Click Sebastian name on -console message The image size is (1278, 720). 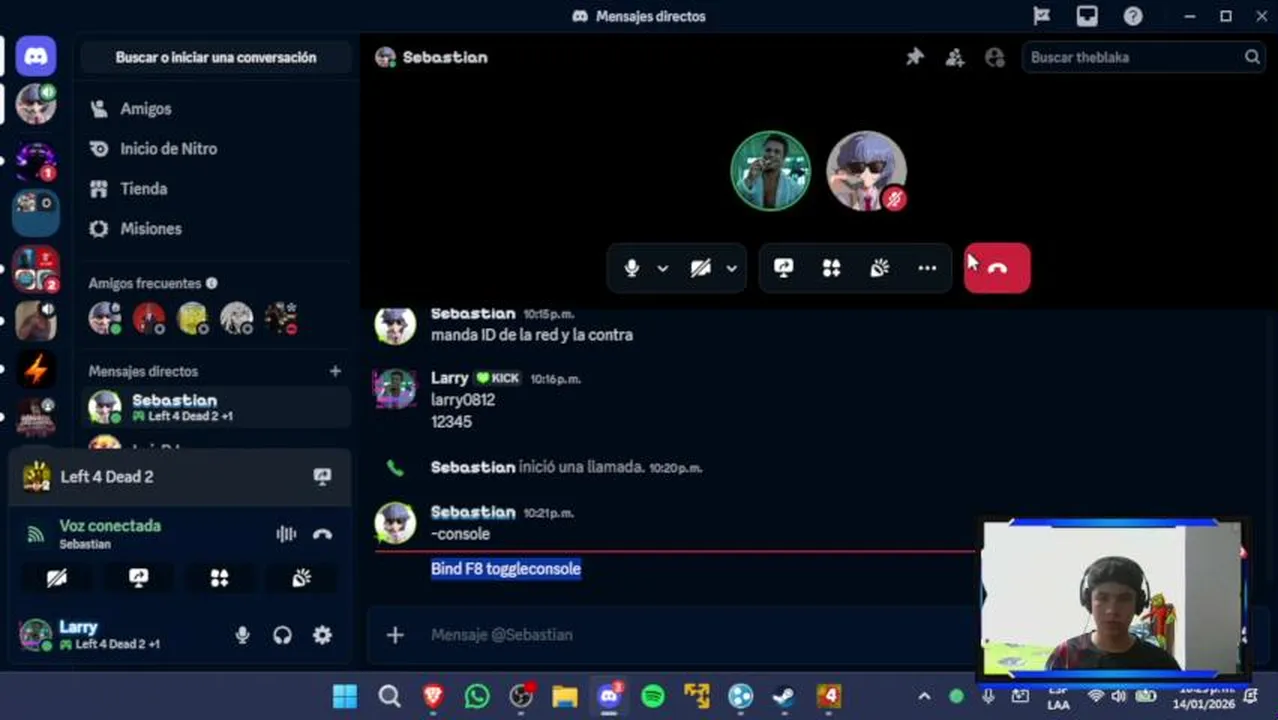473,512
